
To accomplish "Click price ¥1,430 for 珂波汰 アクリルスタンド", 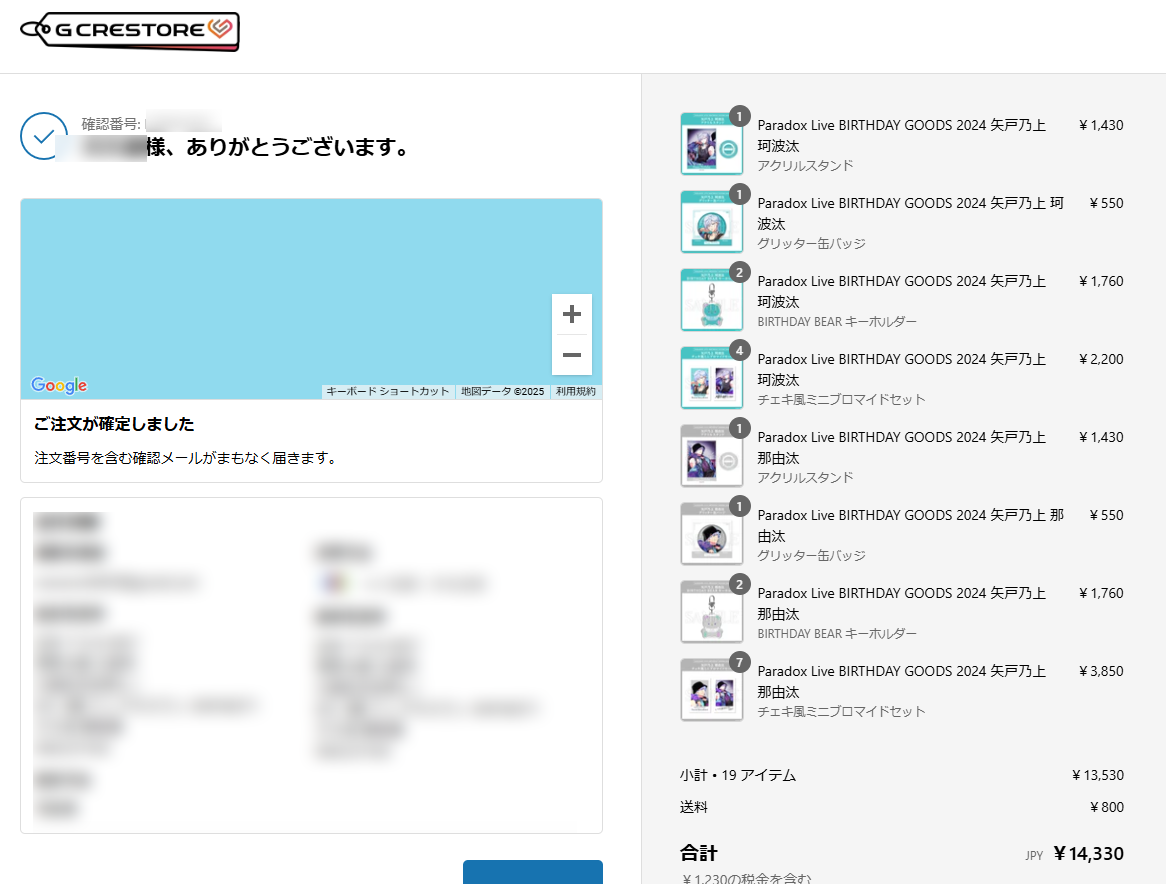I will [1101, 125].
